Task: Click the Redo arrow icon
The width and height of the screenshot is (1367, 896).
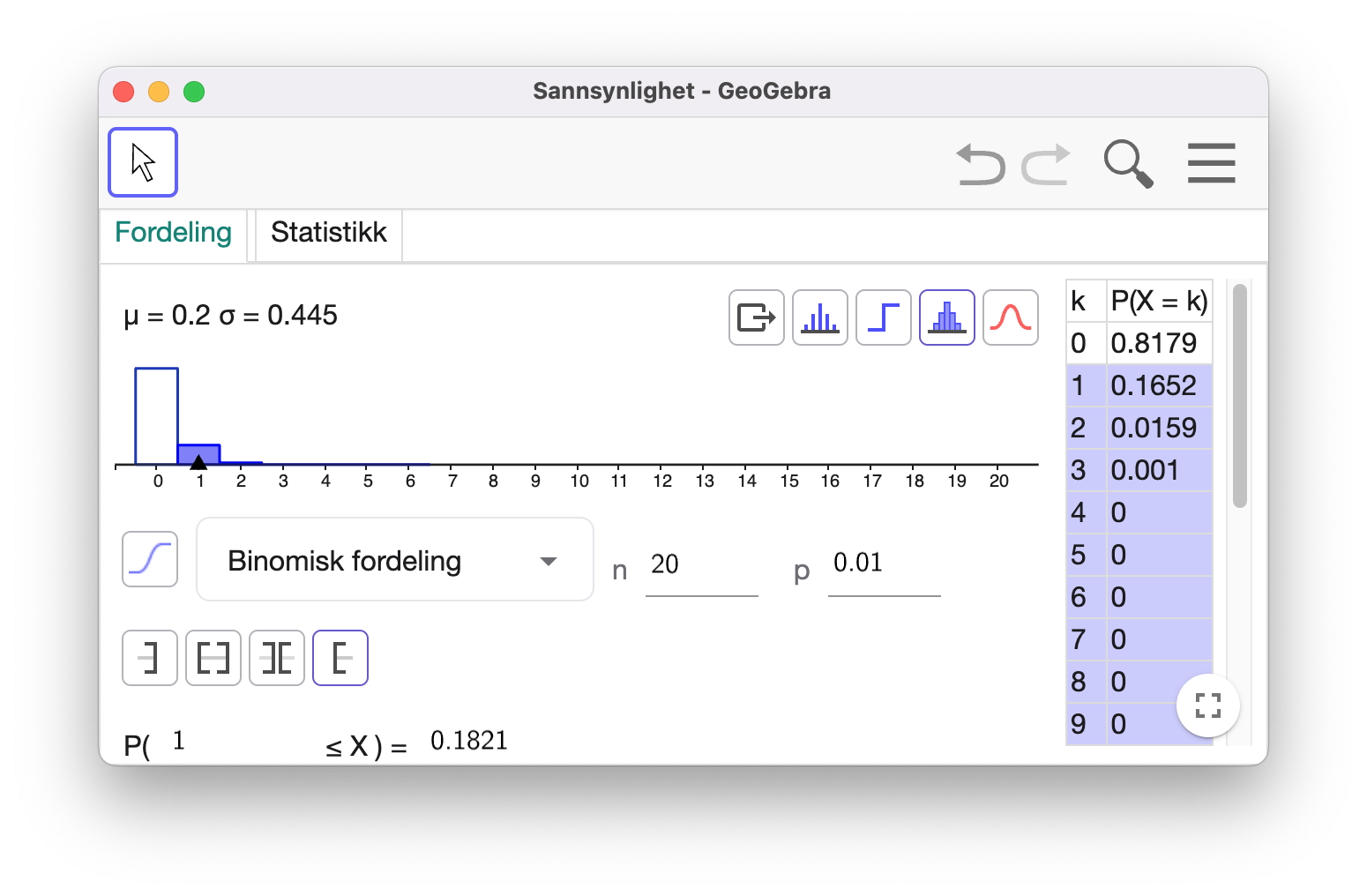Action: tap(1046, 164)
